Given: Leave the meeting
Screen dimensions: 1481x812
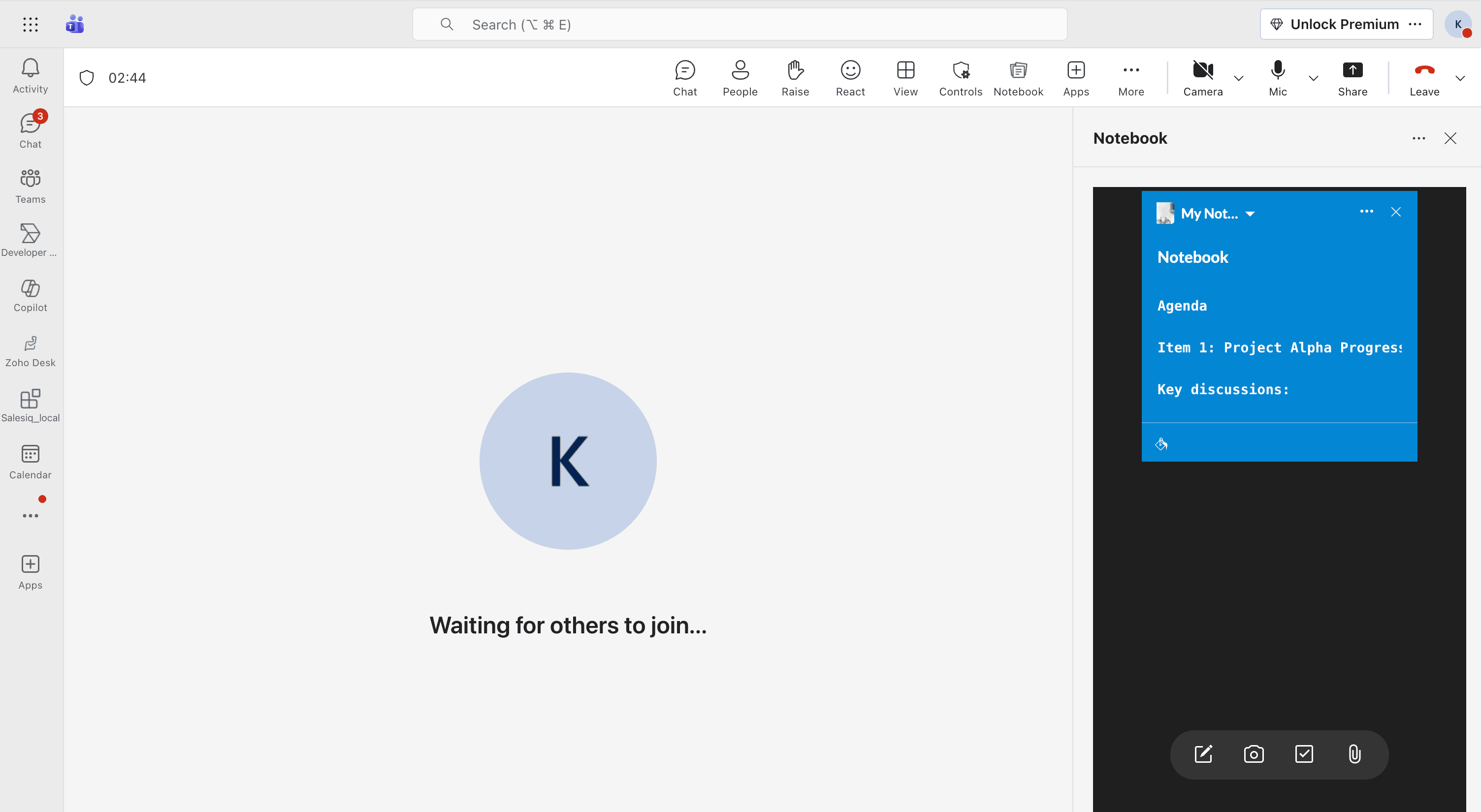Looking at the screenshot, I should 1424,78.
